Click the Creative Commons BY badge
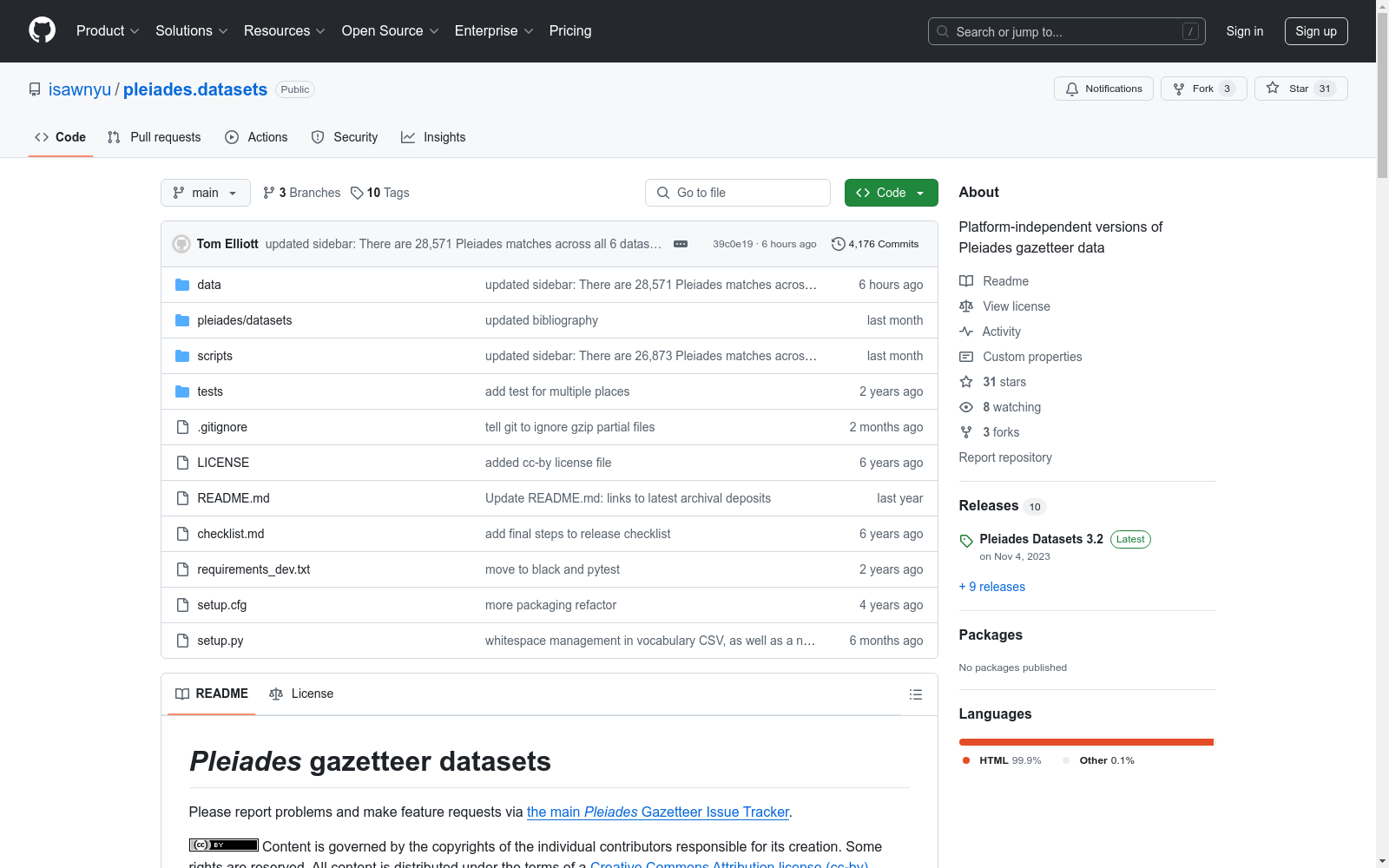 224,845
